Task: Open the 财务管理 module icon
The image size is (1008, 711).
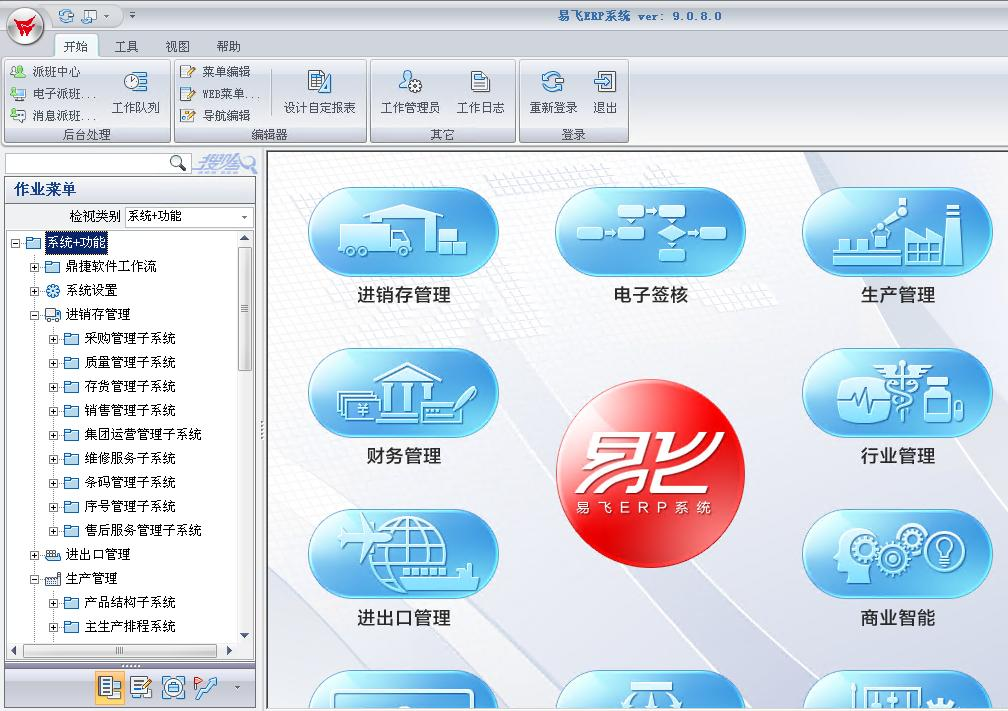Action: (403, 393)
